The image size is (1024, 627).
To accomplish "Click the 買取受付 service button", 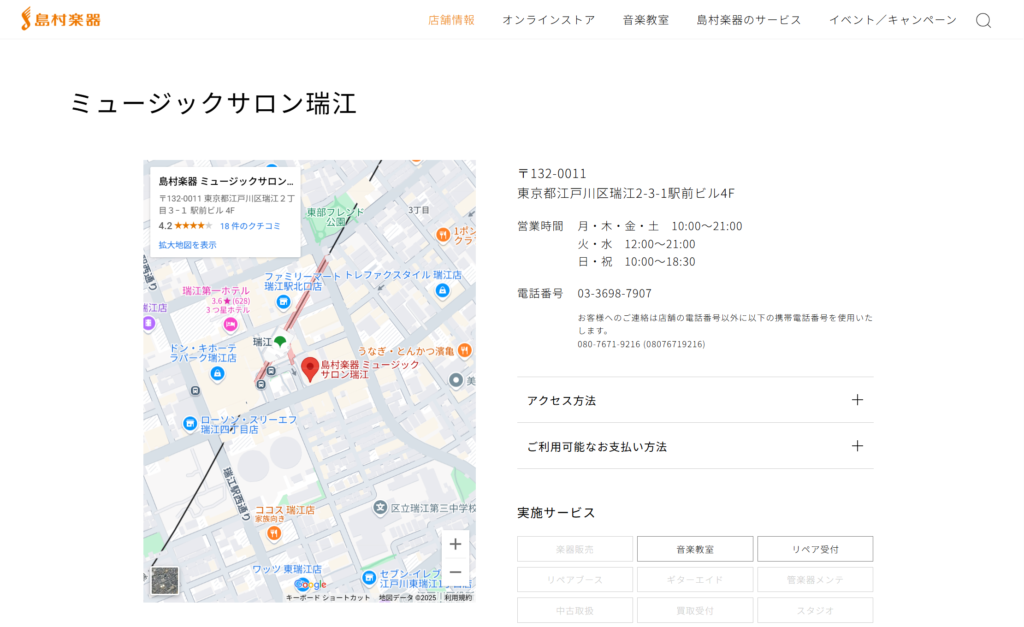I will (695, 611).
